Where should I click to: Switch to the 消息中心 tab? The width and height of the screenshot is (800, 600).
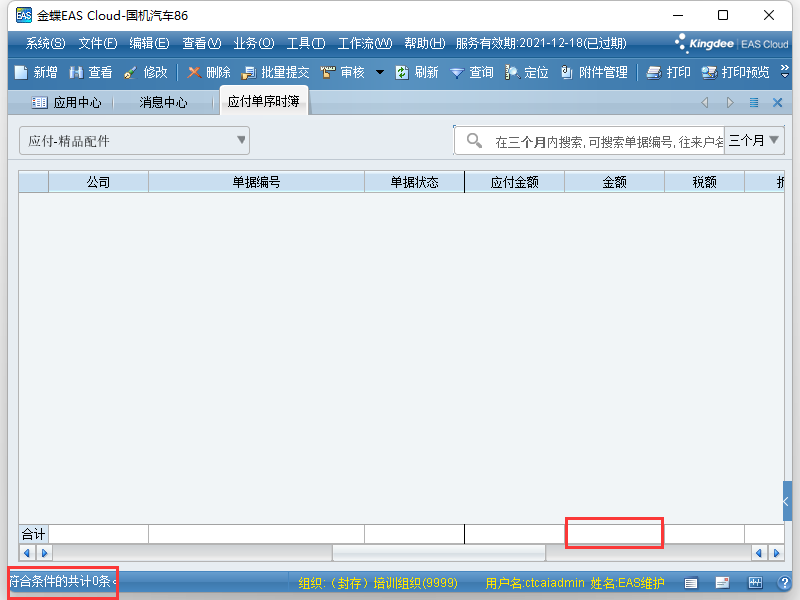point(163,102)
